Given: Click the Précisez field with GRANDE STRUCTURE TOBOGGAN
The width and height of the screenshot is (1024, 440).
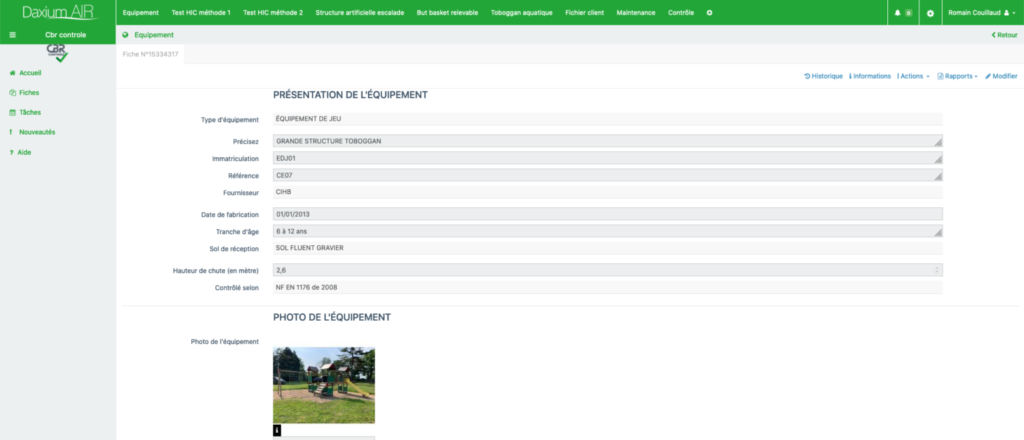Looking at the screenshot, I should (x=607, y=141).
